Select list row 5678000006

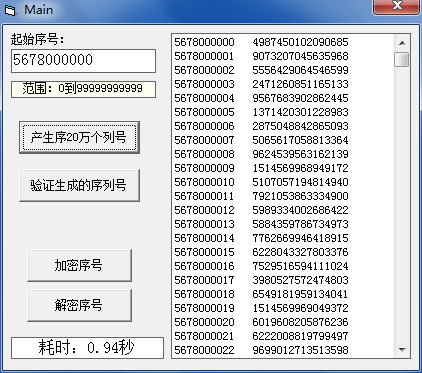[x=282, y=126]
